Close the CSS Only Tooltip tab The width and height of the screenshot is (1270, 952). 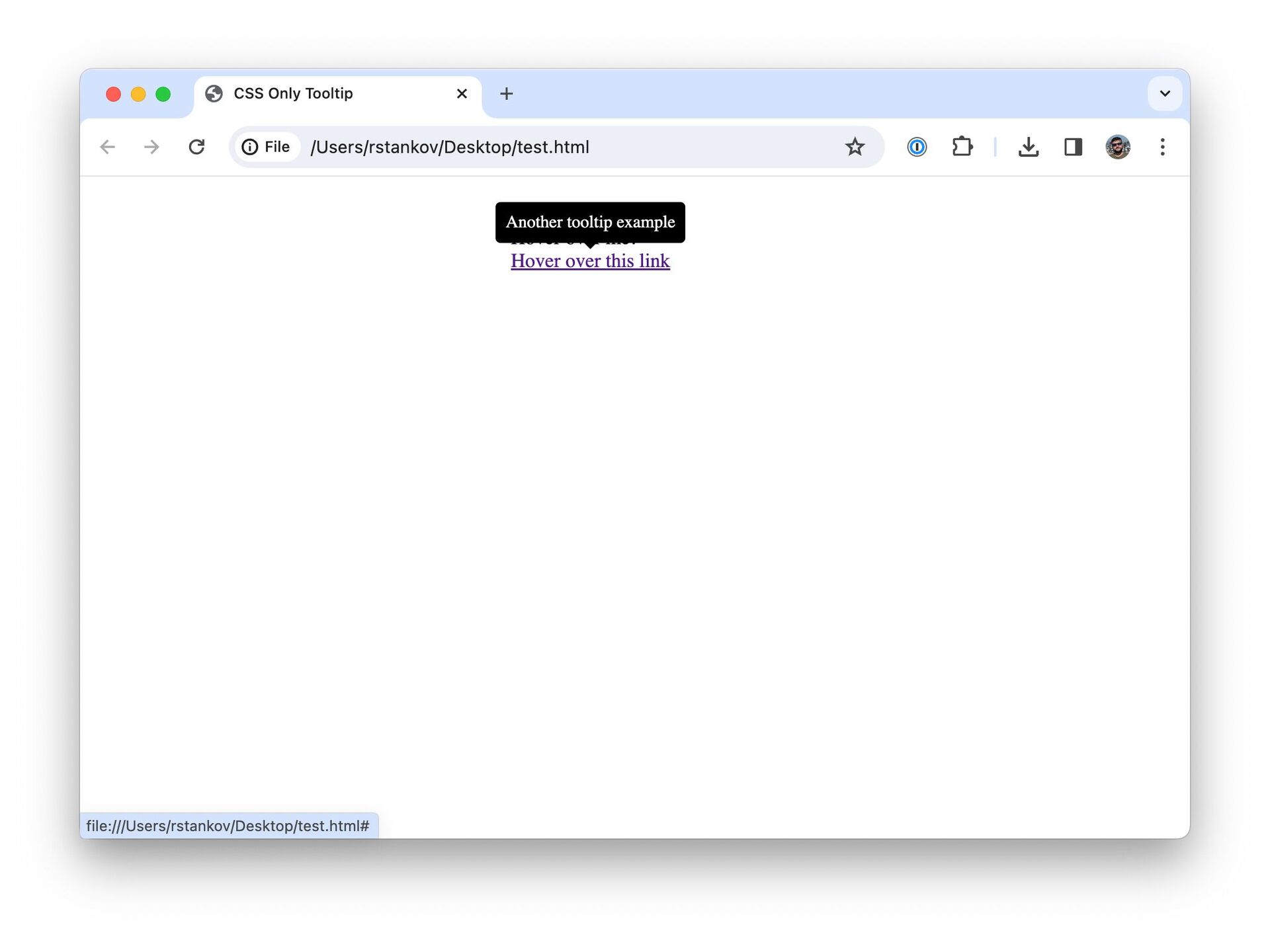[x=462, y=94]
